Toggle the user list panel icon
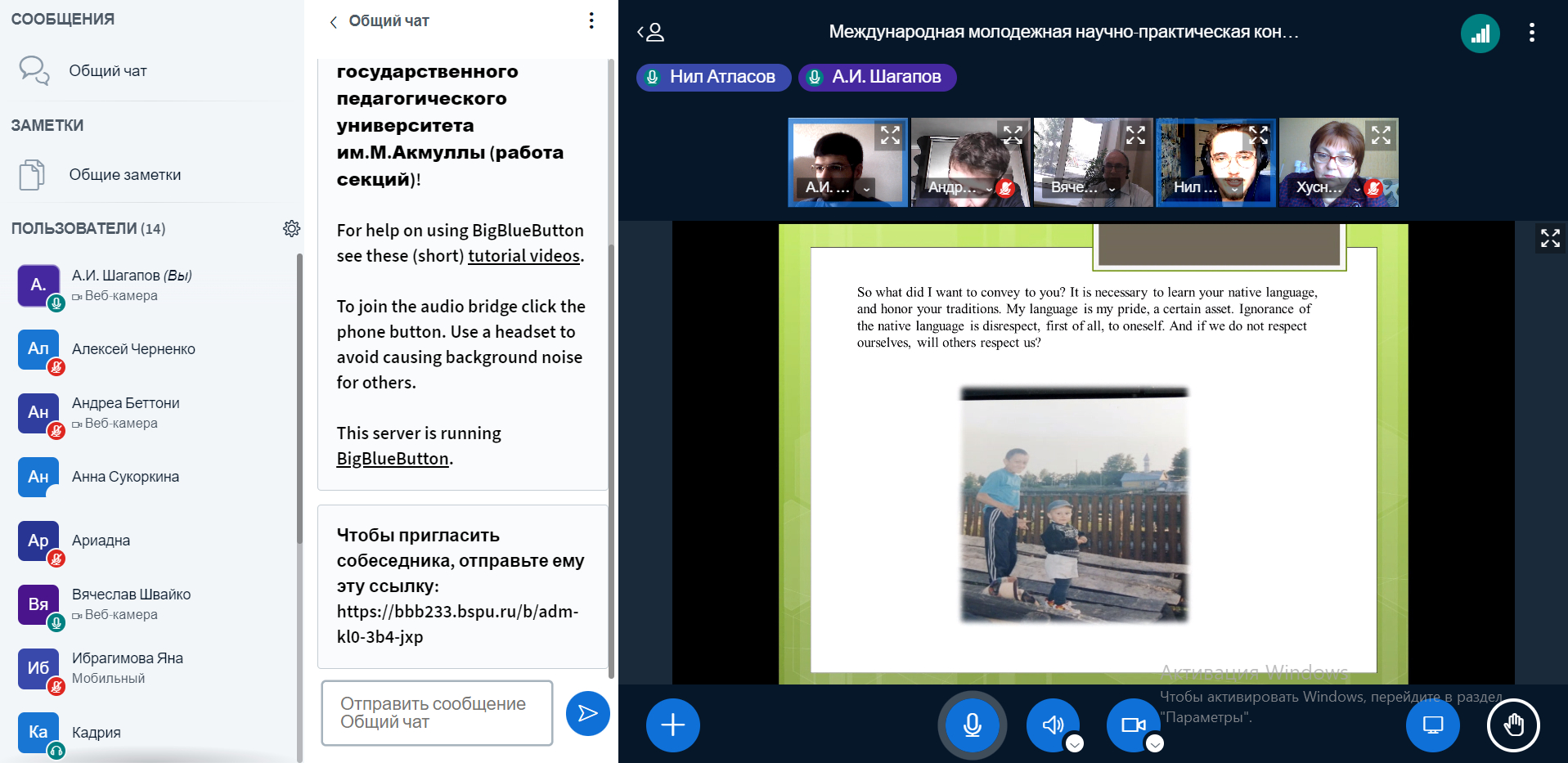 point(651,33)
